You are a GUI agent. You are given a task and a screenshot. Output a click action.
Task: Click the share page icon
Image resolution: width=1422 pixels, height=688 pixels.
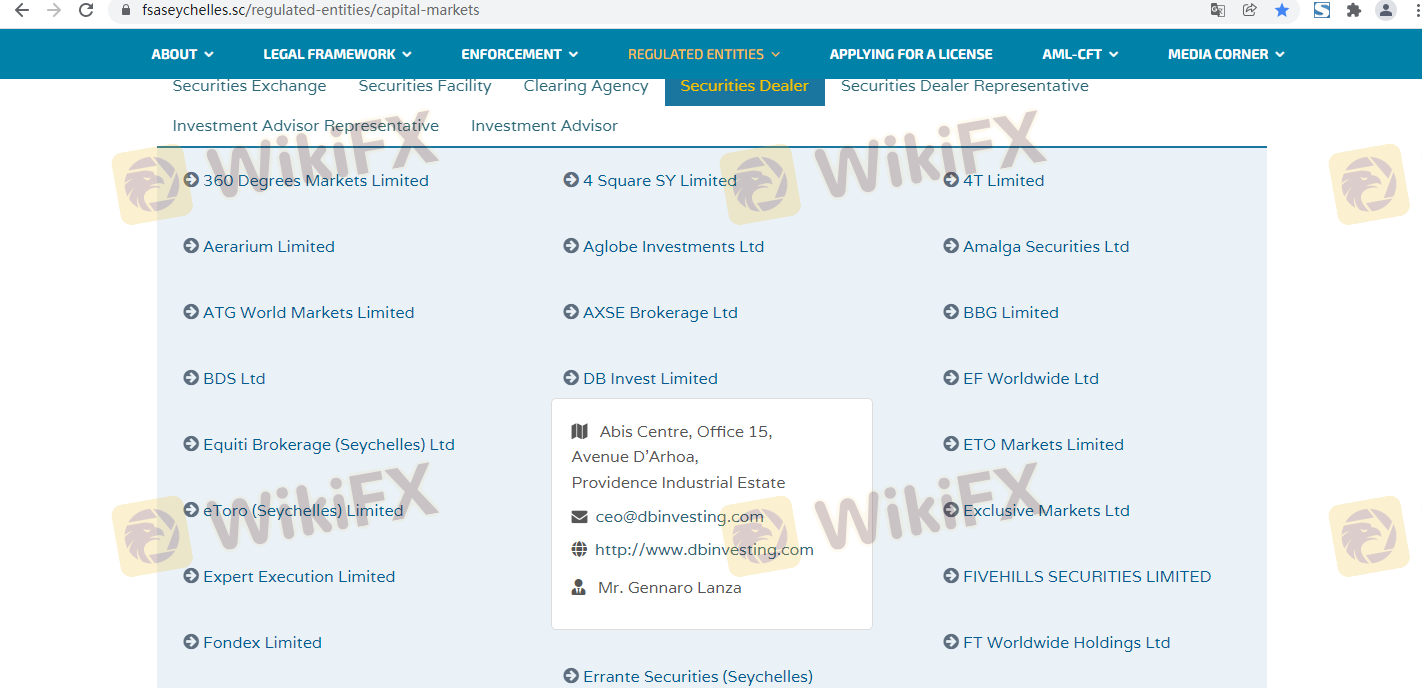[1249, 10]
